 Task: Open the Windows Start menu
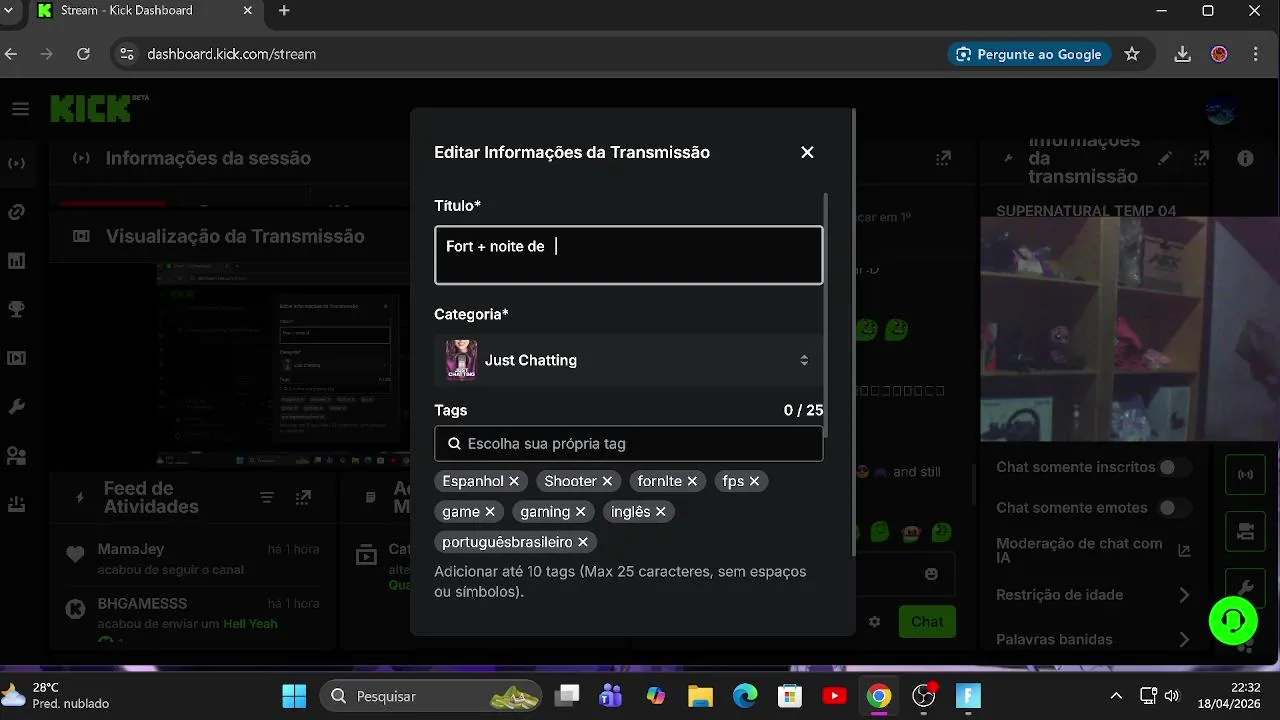click(294, 696)
